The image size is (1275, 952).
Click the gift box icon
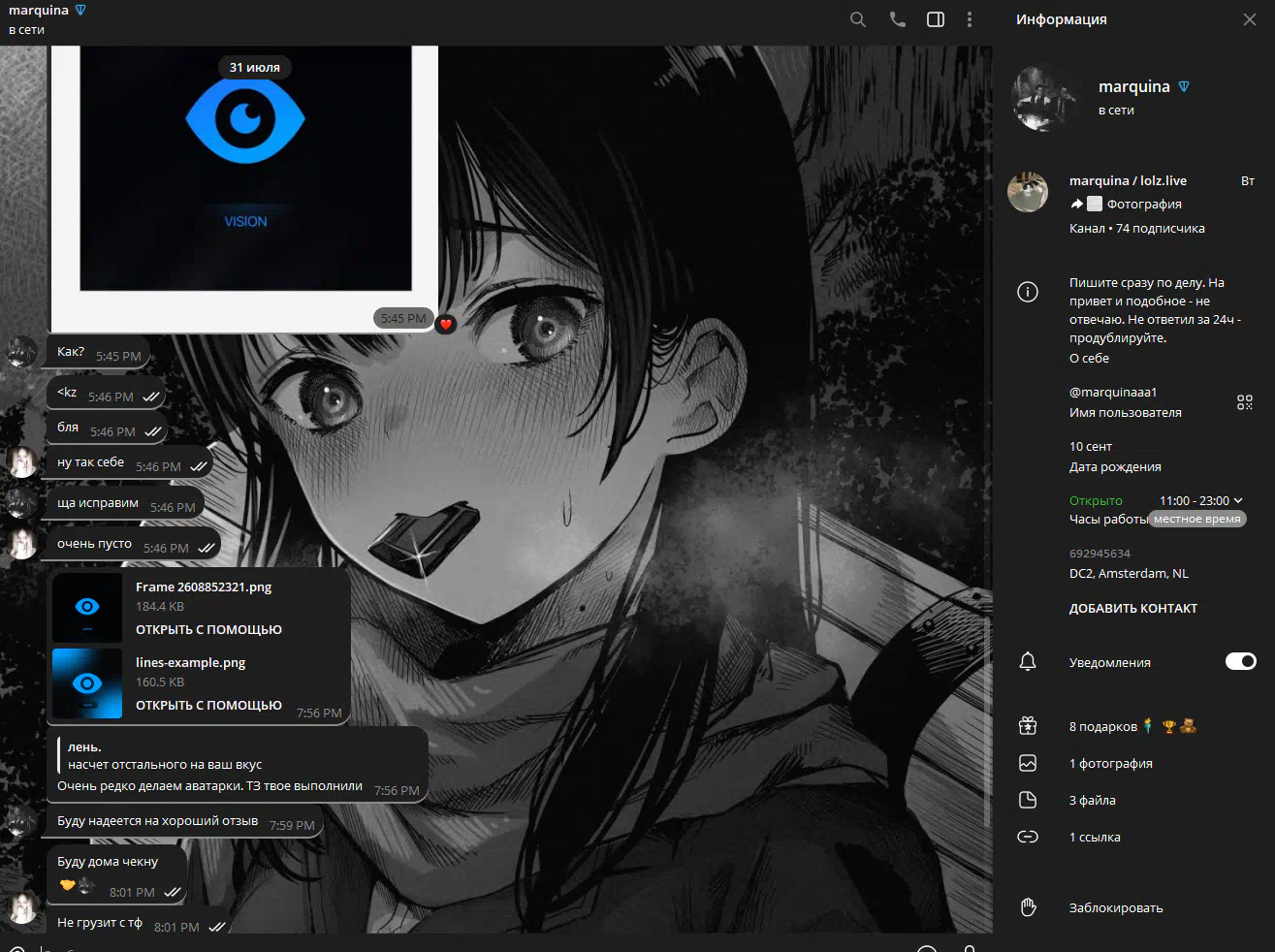[1028, 725]
